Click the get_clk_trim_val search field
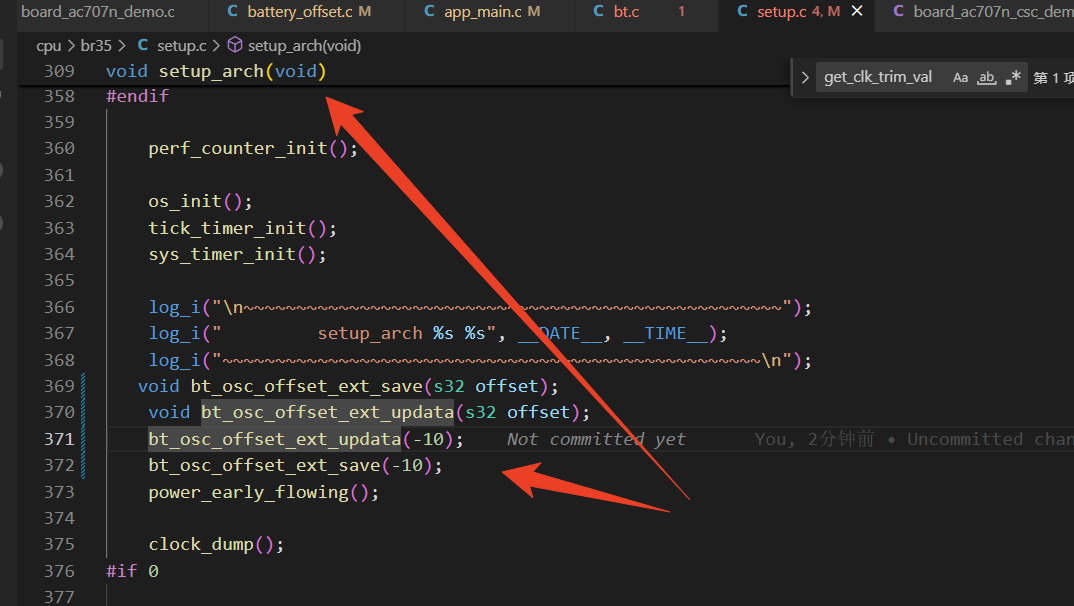The height and width of the screenshot is (606, 1074). 879,77
